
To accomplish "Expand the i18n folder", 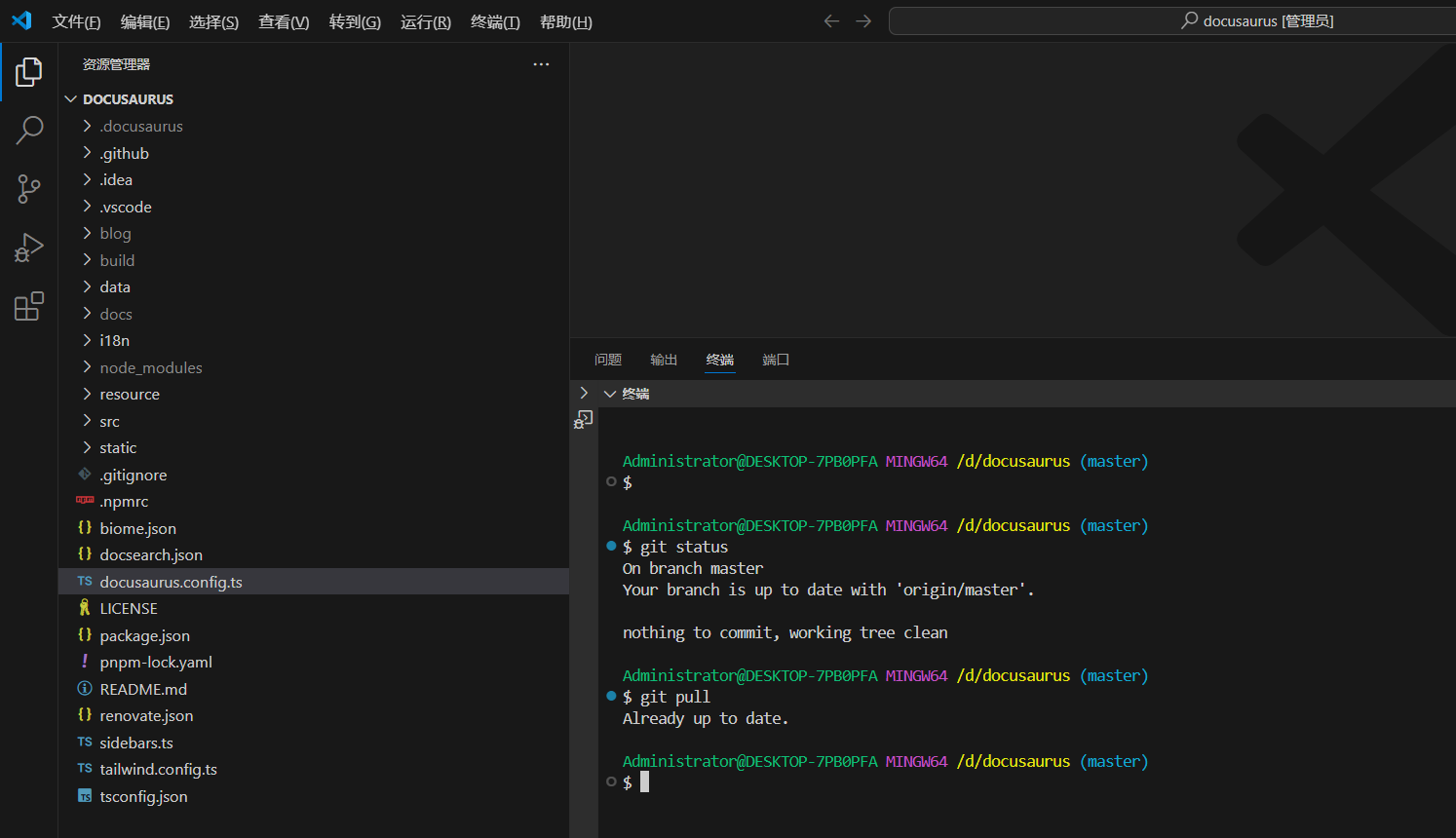I will pos(87,340).
